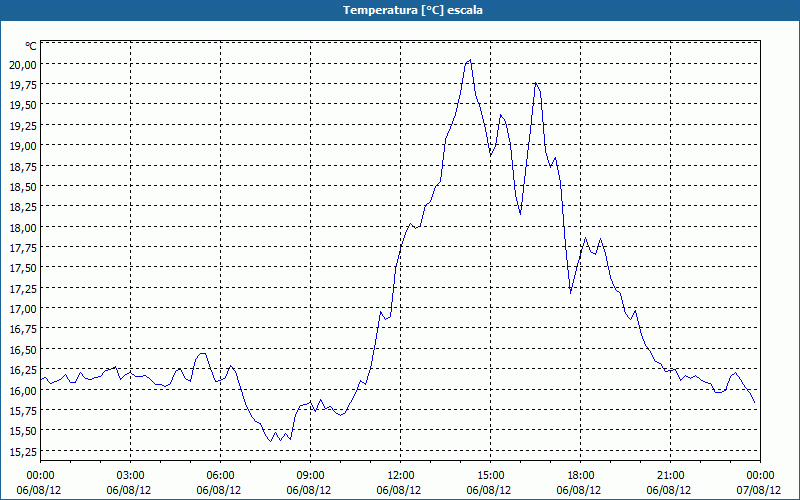Click the 15,50 axis label
Viewport: 800px width, 500px height.
click(23, 431)
